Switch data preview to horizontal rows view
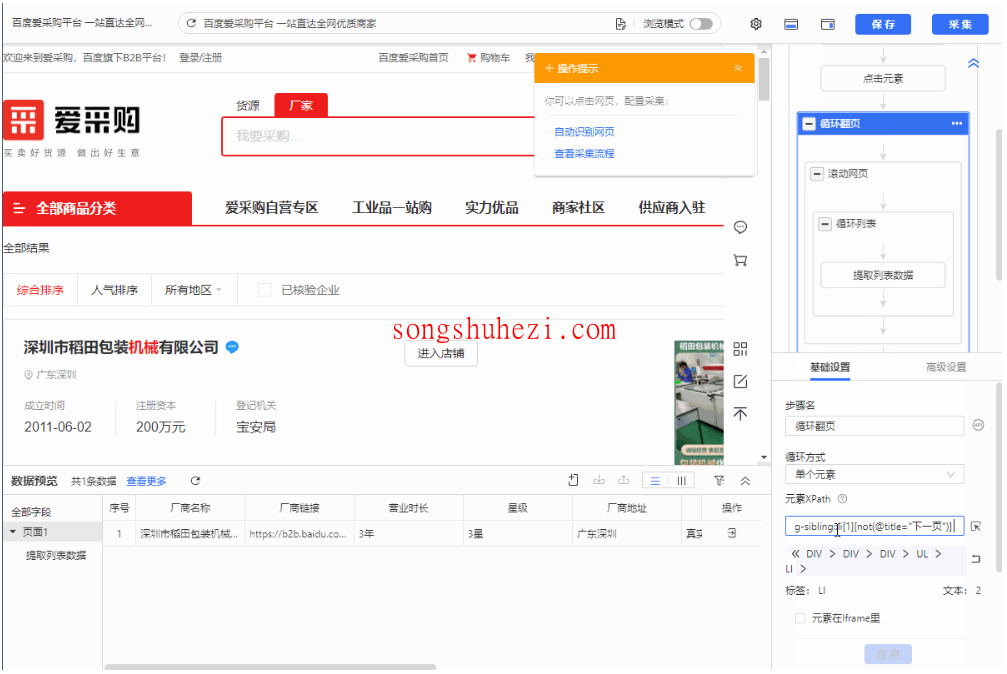 point(655,481)
